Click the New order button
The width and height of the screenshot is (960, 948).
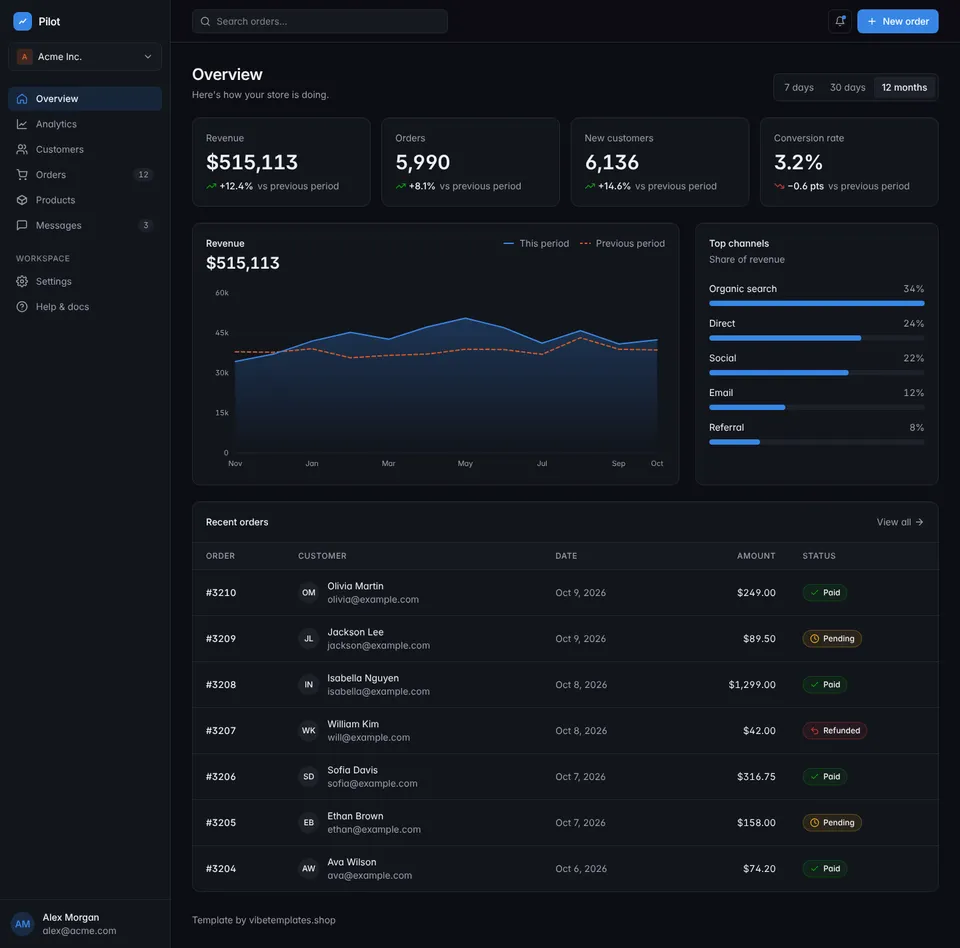[x=898, y=21]
